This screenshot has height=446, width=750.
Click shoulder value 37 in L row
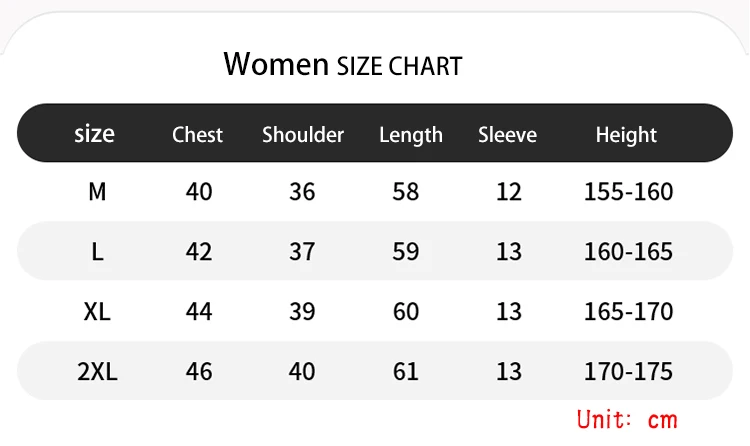(302, 252)
